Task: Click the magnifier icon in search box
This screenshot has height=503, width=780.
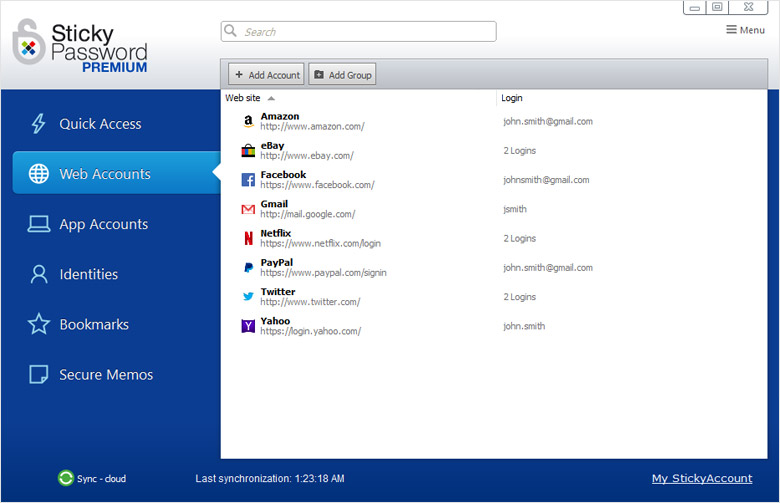Action: pos(230,31)
